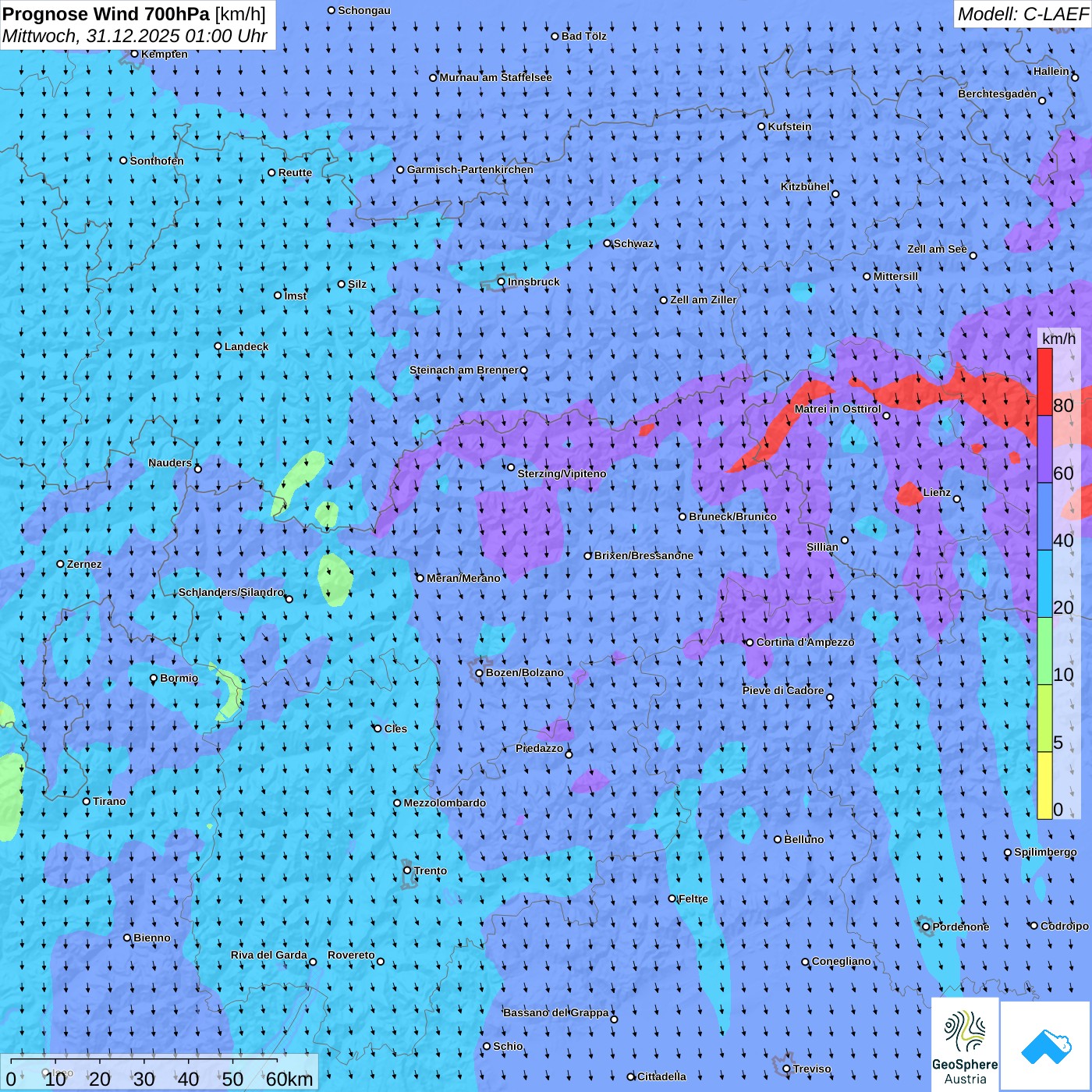Click the 'Spilimbergo' label
This screenshot has height=1092, width=1092.
click(1045, 852)
